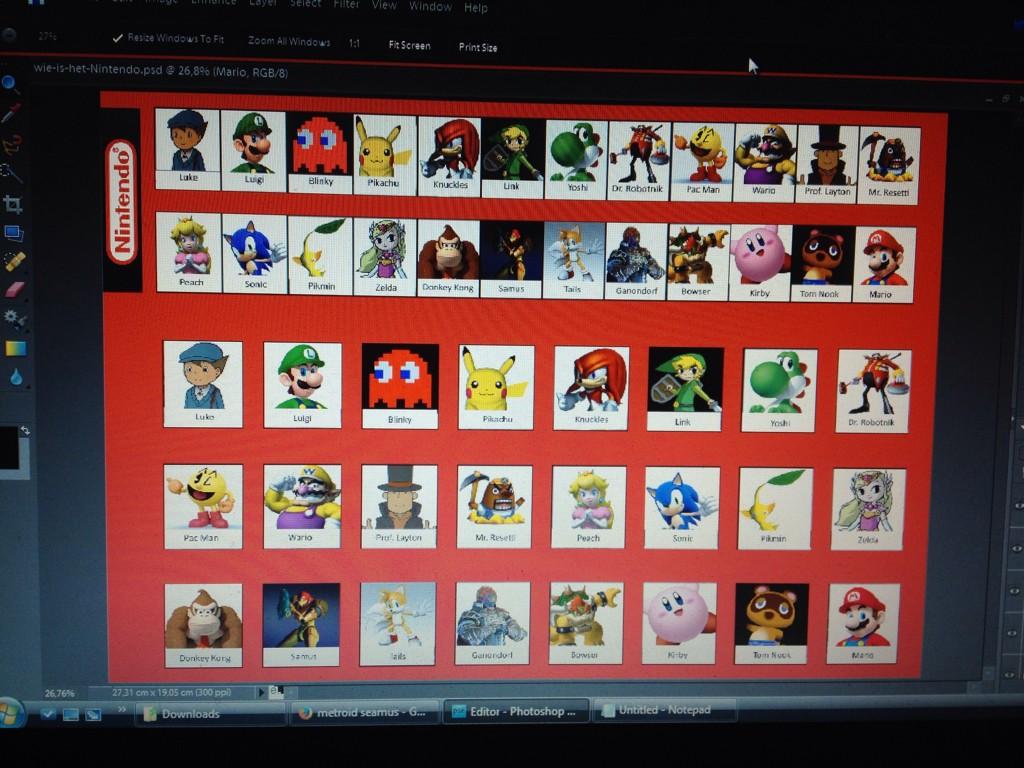Toggle Zoom All Windows option
Screen dimensions: 1024x768
point(289,41)
